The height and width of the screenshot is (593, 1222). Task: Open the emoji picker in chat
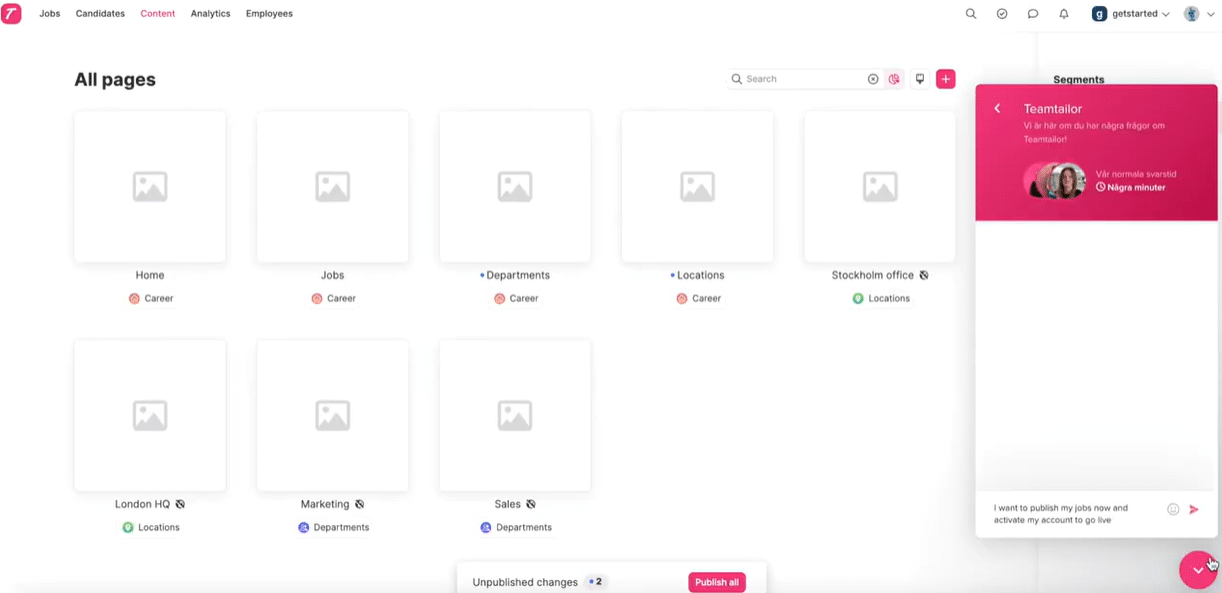[x=1173, y=509]
